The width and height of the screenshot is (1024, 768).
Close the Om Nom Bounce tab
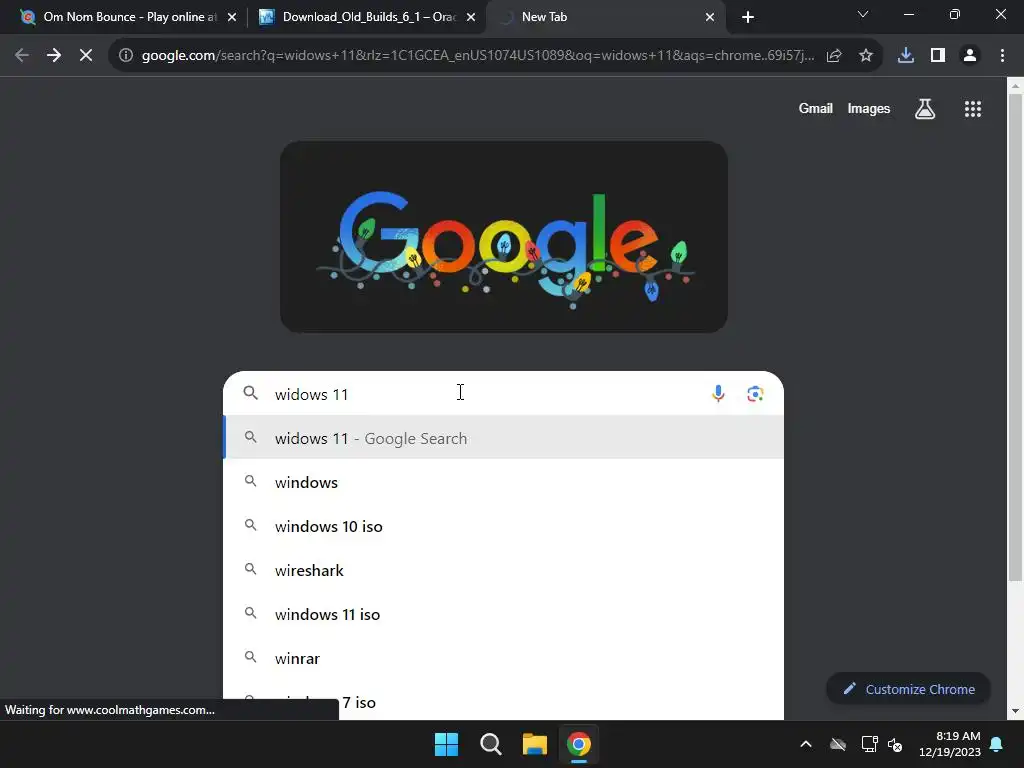coord(232,18)
